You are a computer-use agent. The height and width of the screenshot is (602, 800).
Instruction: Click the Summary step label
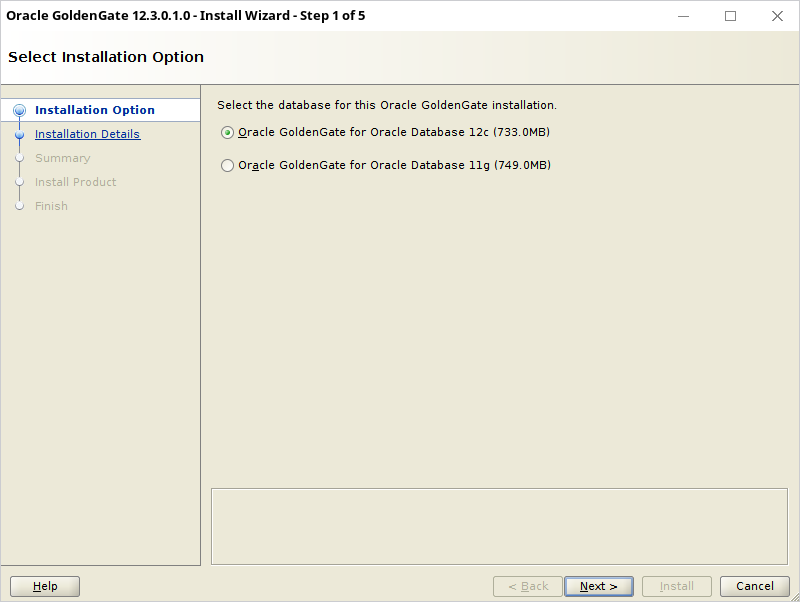click(63, 158)
